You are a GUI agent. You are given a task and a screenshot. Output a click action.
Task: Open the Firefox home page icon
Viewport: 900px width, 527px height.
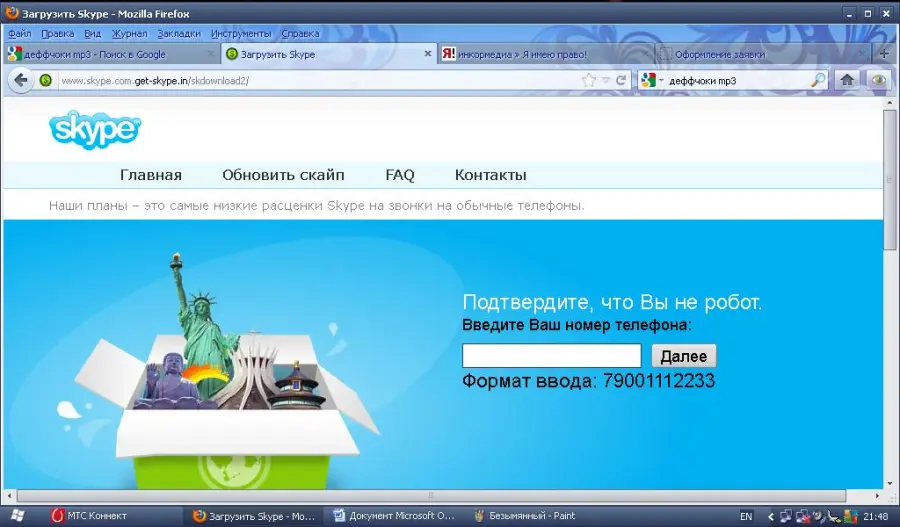[847, 80]
